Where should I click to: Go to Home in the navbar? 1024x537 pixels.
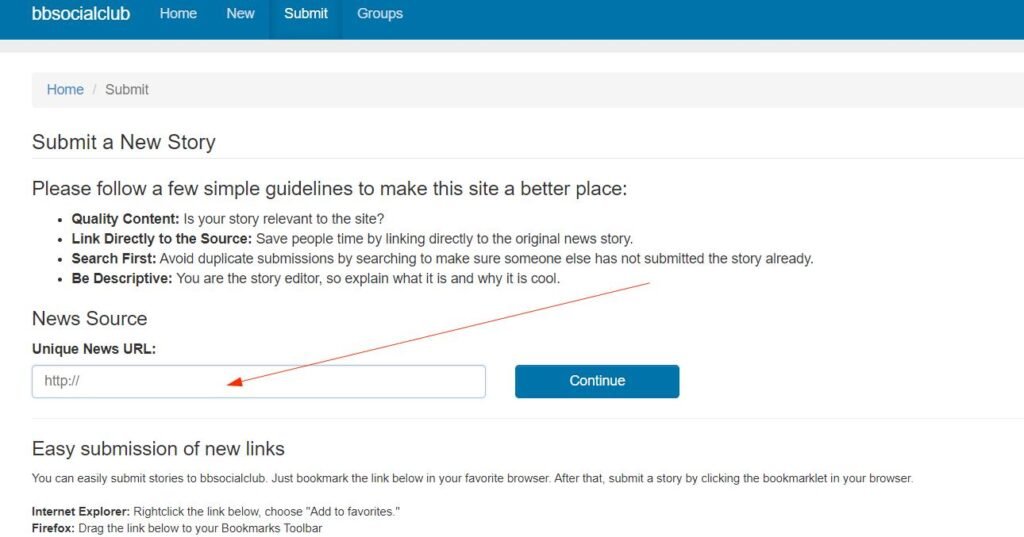click(x=178, y=14)
